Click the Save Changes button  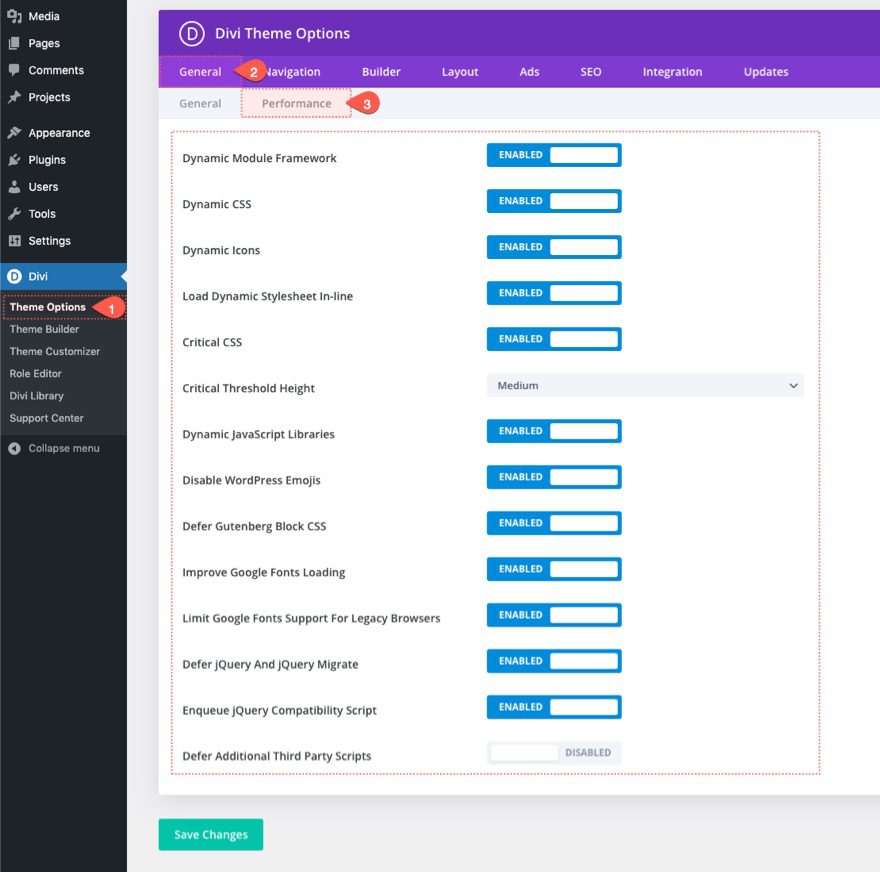click(210, 834)
